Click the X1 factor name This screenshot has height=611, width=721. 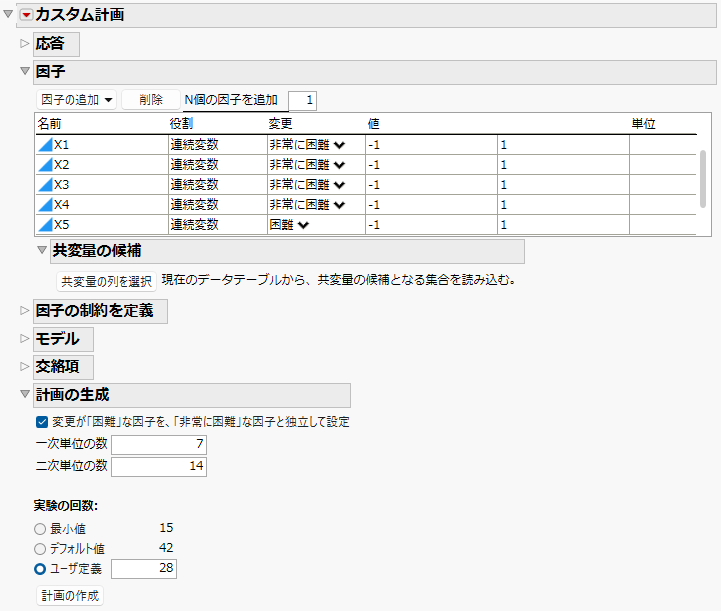pyautogui.click(x=62, y=145)
